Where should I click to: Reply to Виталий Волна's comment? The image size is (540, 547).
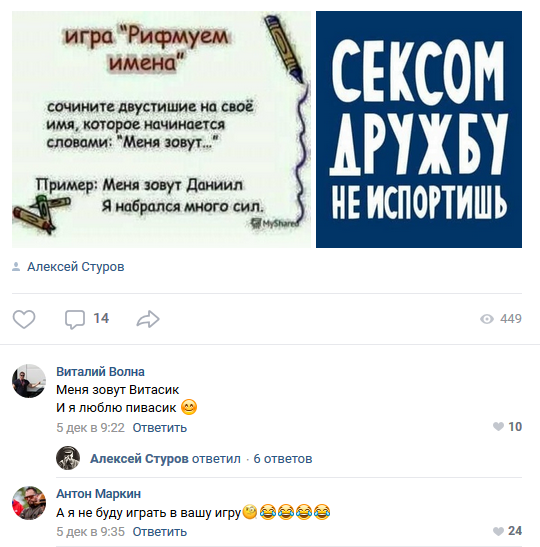point(160,428)
